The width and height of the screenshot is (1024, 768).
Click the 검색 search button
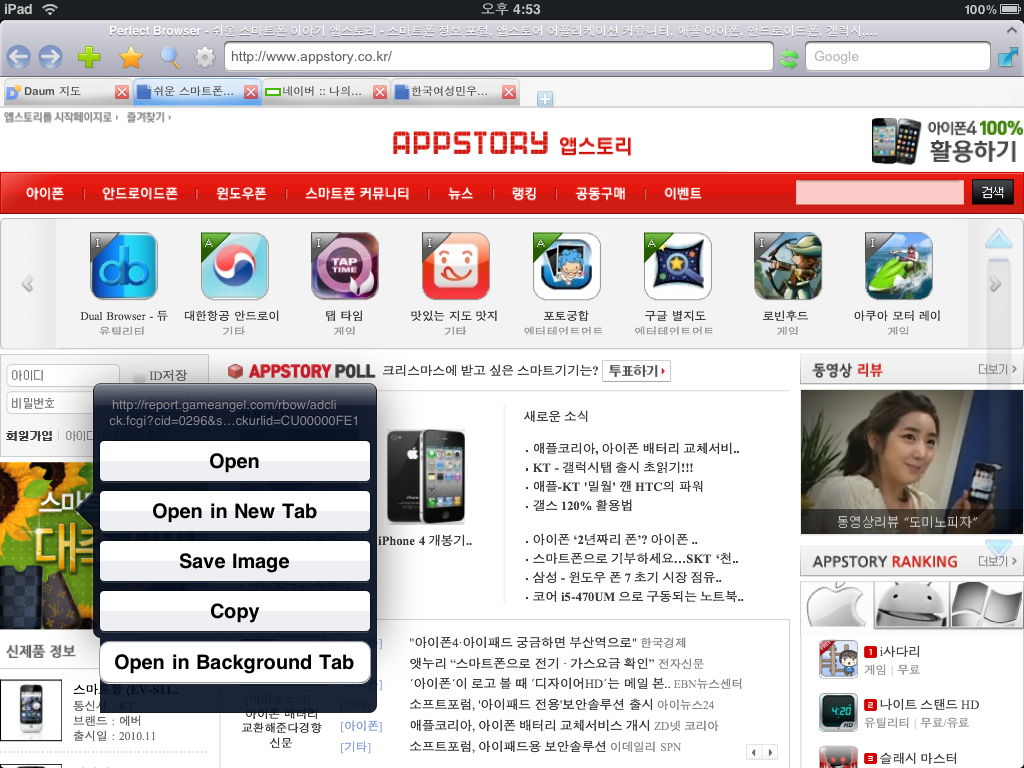[x=992, y=193]
